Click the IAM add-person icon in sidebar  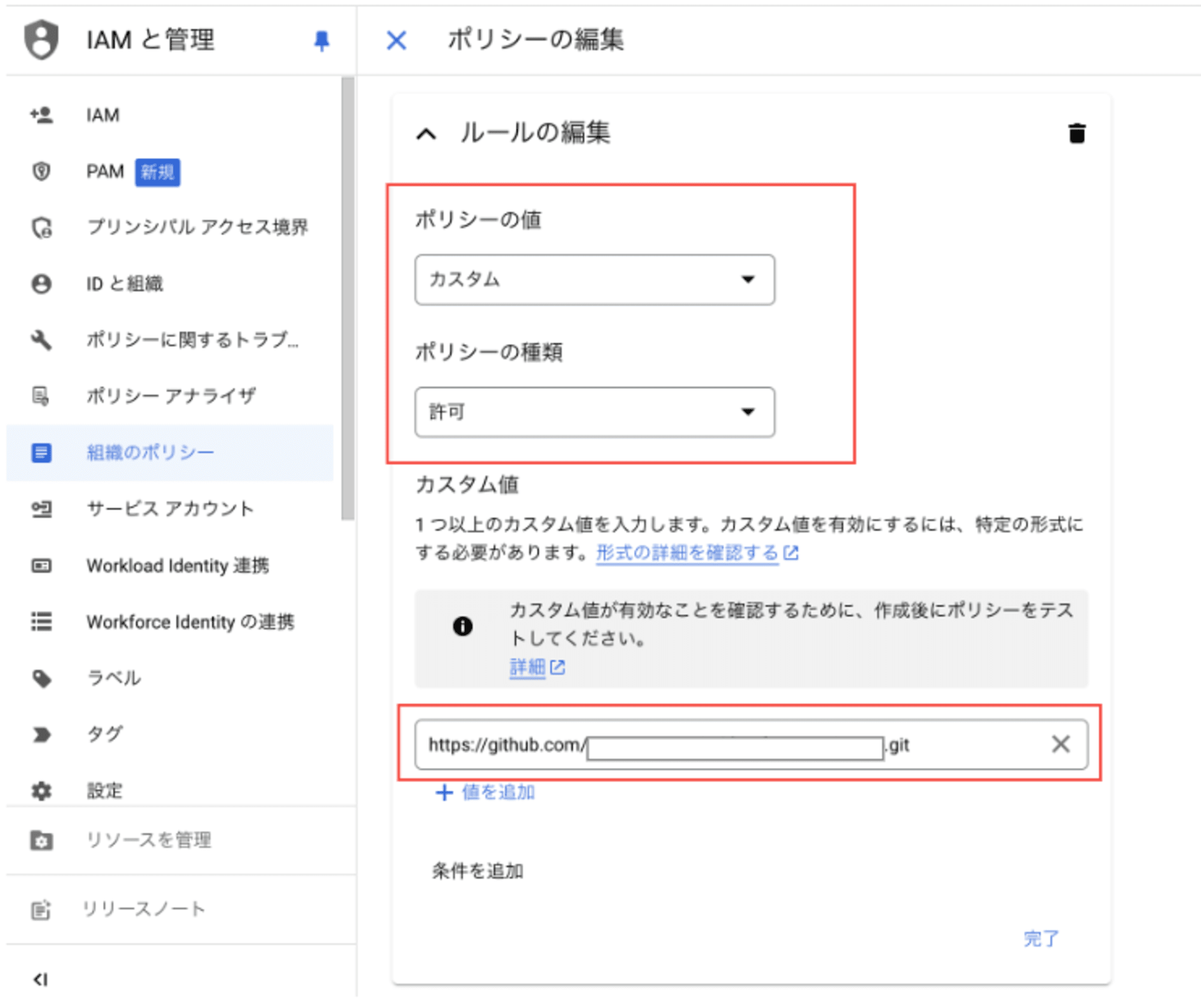[41, 115]
